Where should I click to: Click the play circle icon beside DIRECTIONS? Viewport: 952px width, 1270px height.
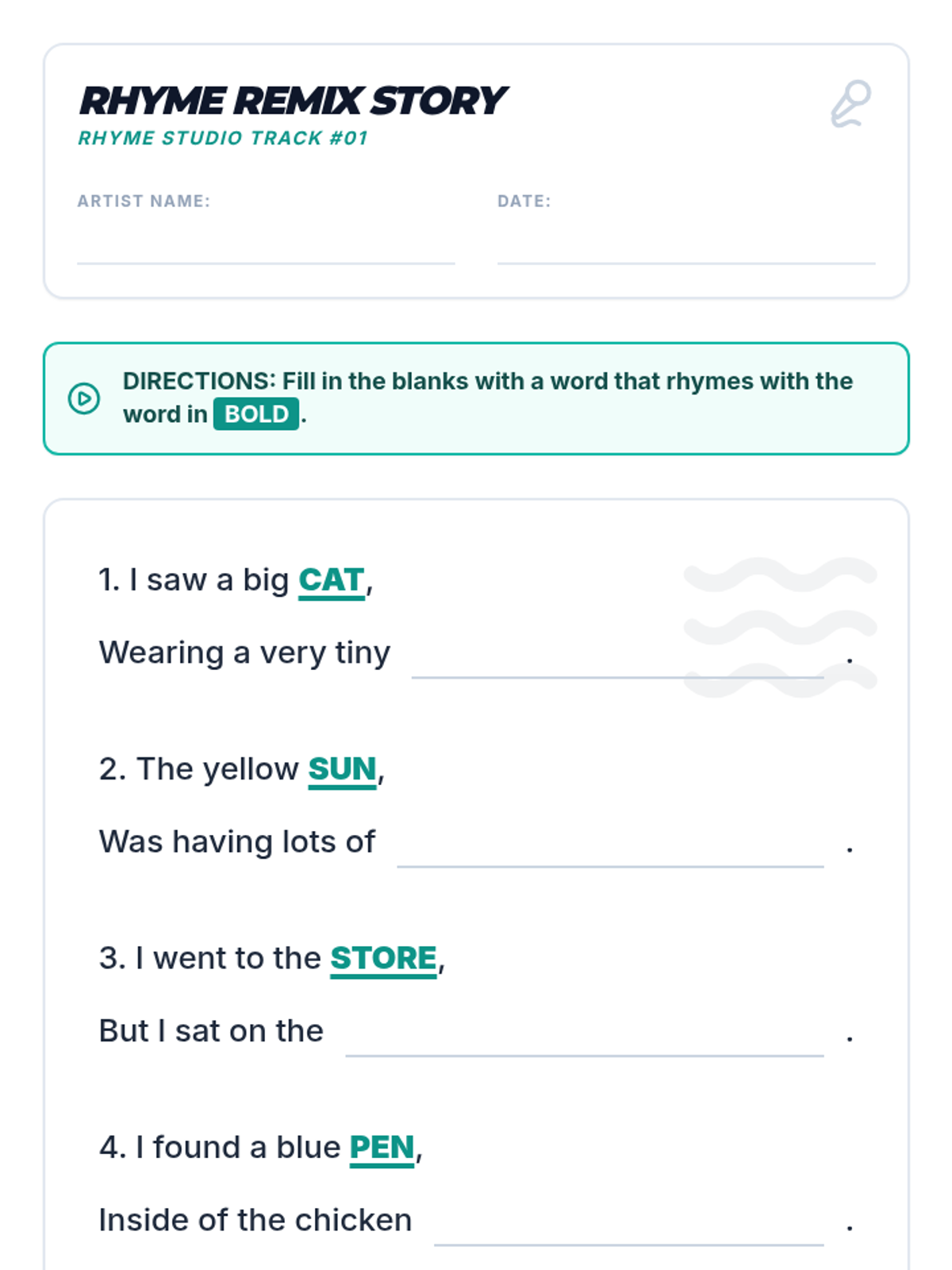point(84,398)
